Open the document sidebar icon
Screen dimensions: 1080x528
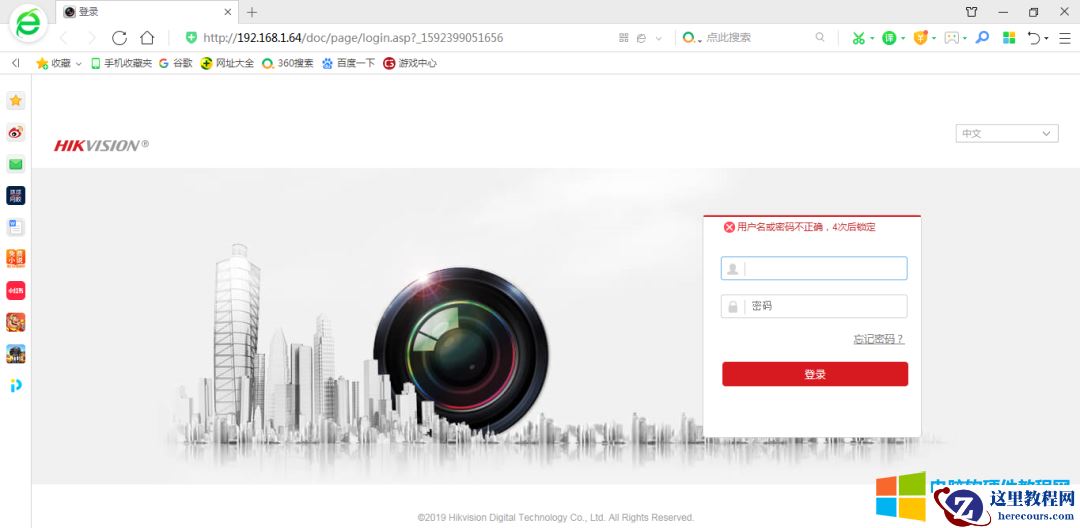coord(16,226)
